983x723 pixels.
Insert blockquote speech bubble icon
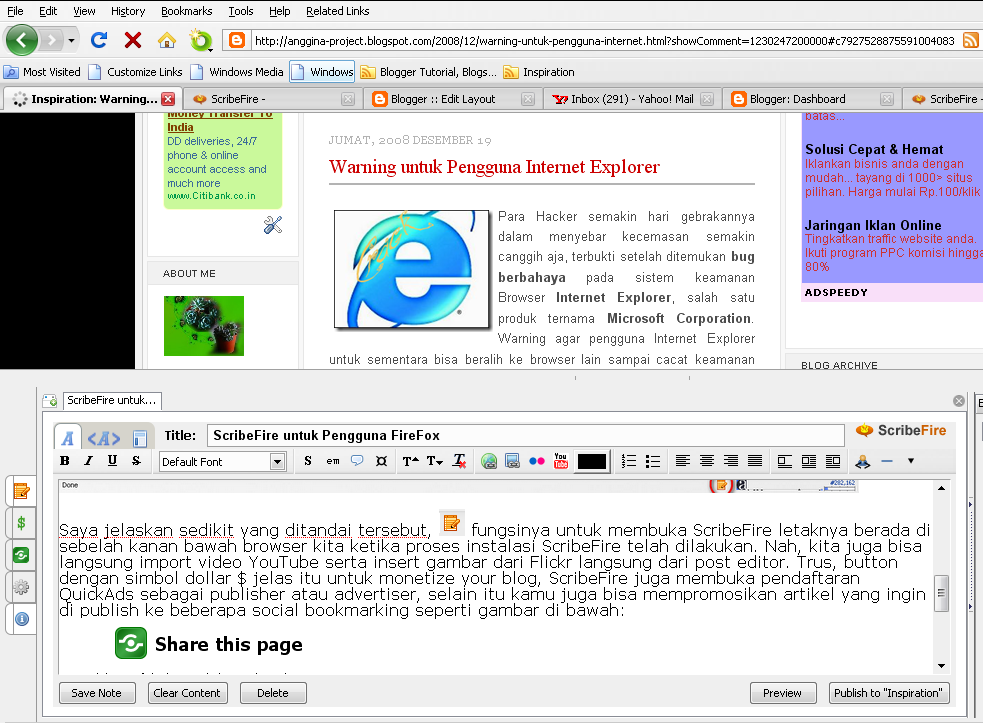pyautogui.click(x=357, y=461)
